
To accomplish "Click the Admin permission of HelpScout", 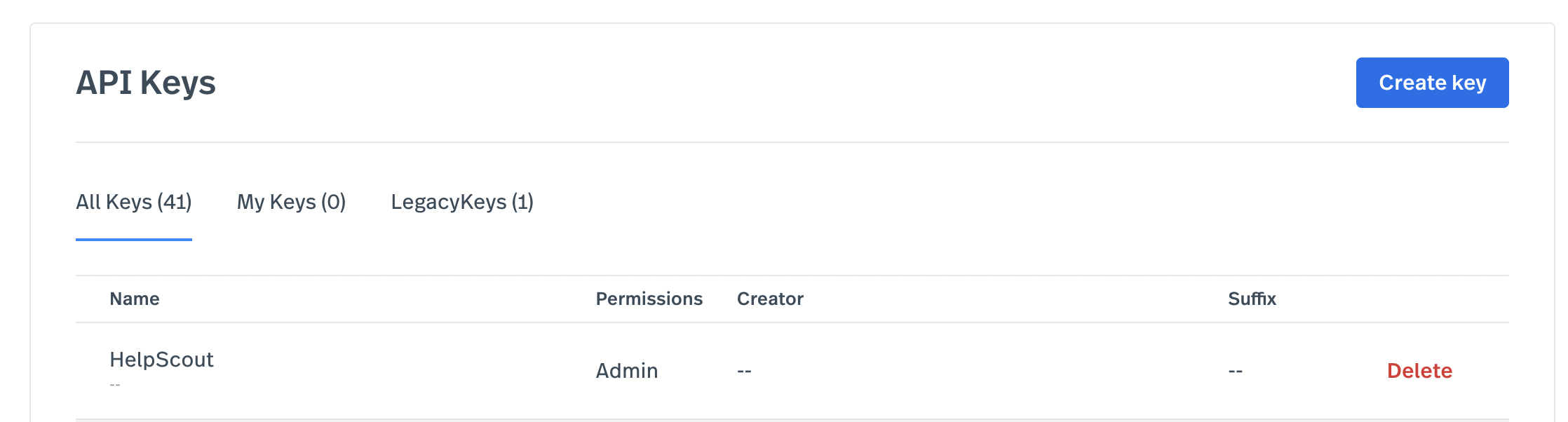I will pos(627,371).
